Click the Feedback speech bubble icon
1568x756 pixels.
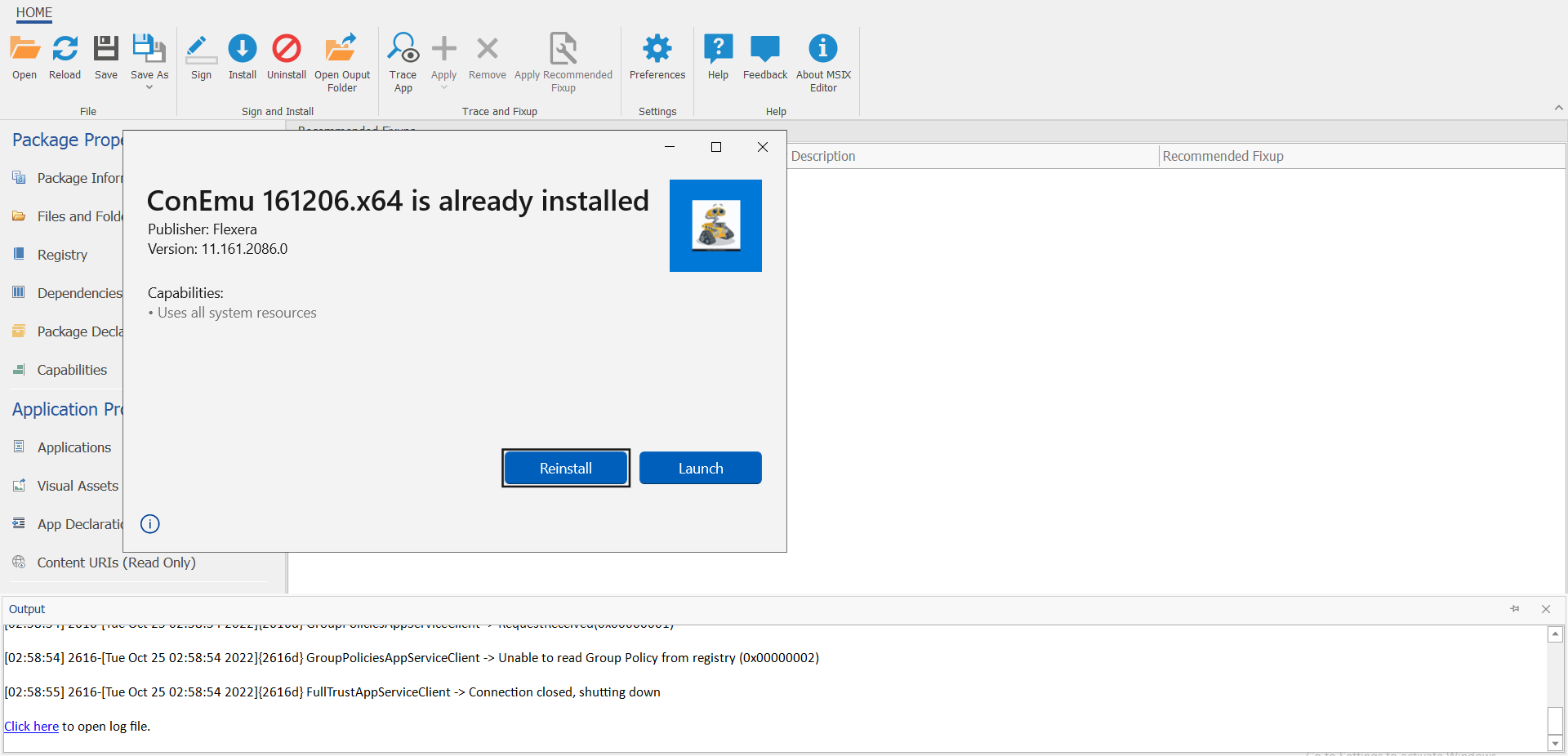[x=765, y=49]
